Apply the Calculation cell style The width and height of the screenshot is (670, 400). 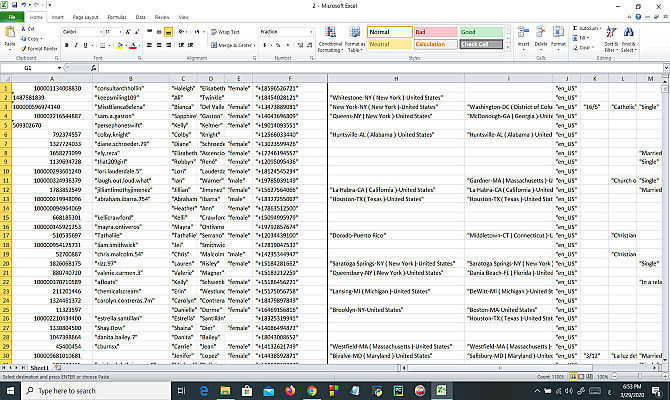(x=435, y=44)
